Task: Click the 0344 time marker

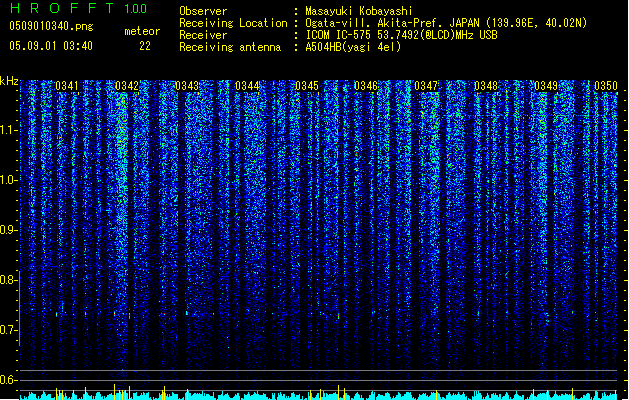Action: (x=247, y=86)
